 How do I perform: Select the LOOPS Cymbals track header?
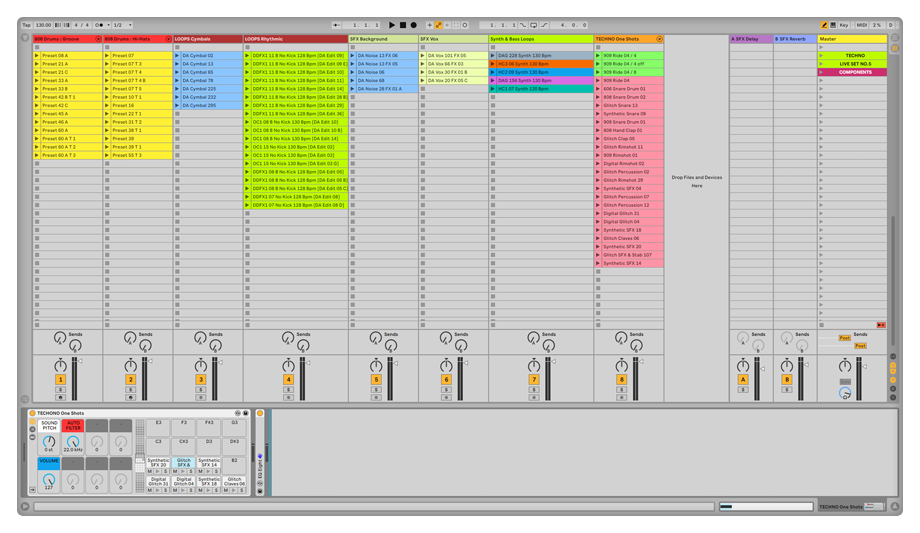[x=208, y=39]
